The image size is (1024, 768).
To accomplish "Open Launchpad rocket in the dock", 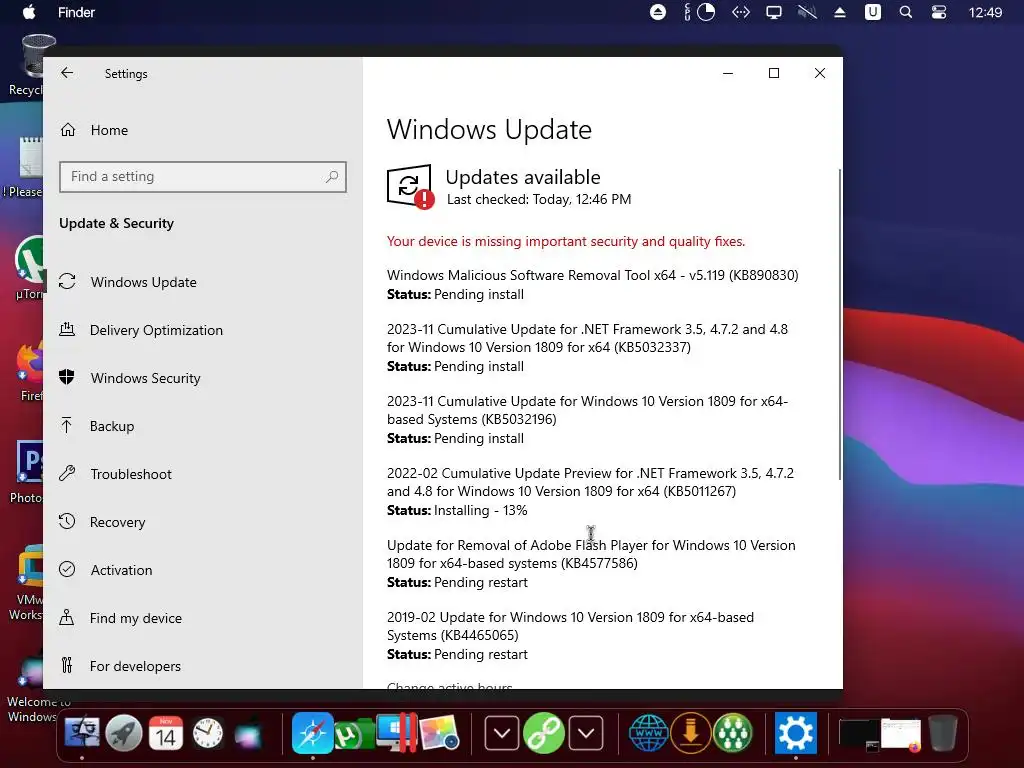I will coord(123,733).
